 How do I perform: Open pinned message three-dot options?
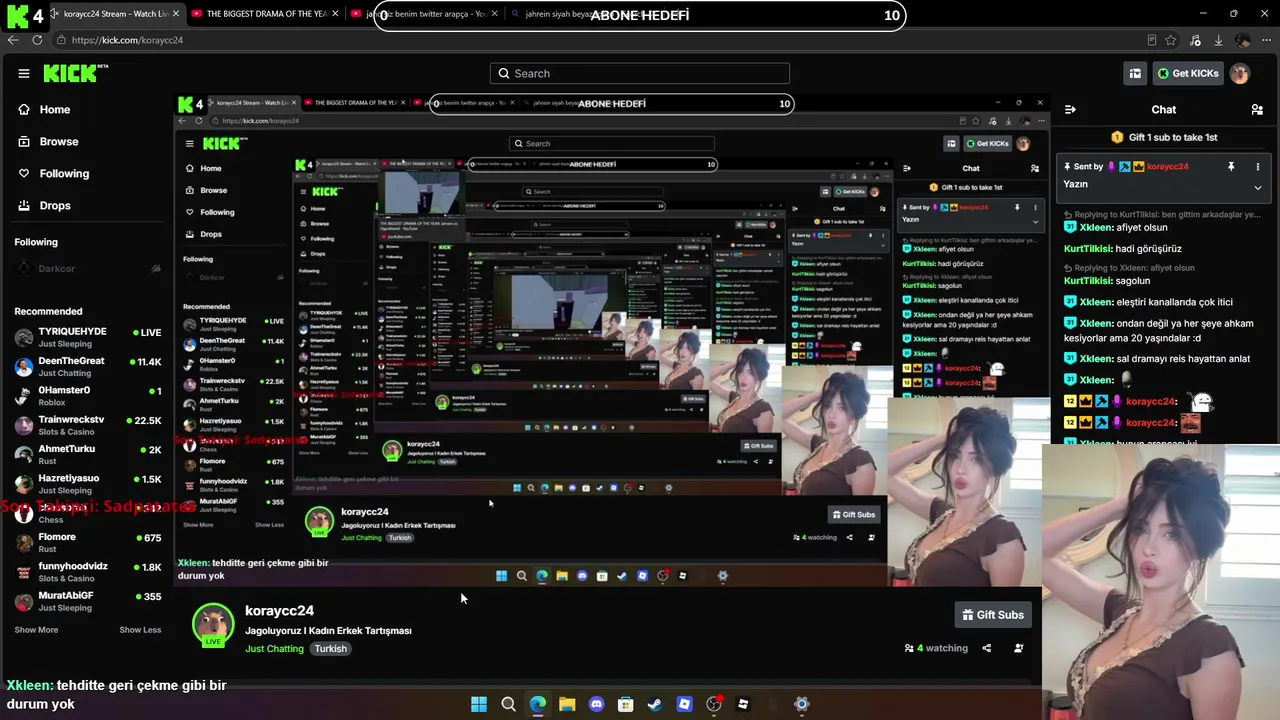(x=1258, y=167)
